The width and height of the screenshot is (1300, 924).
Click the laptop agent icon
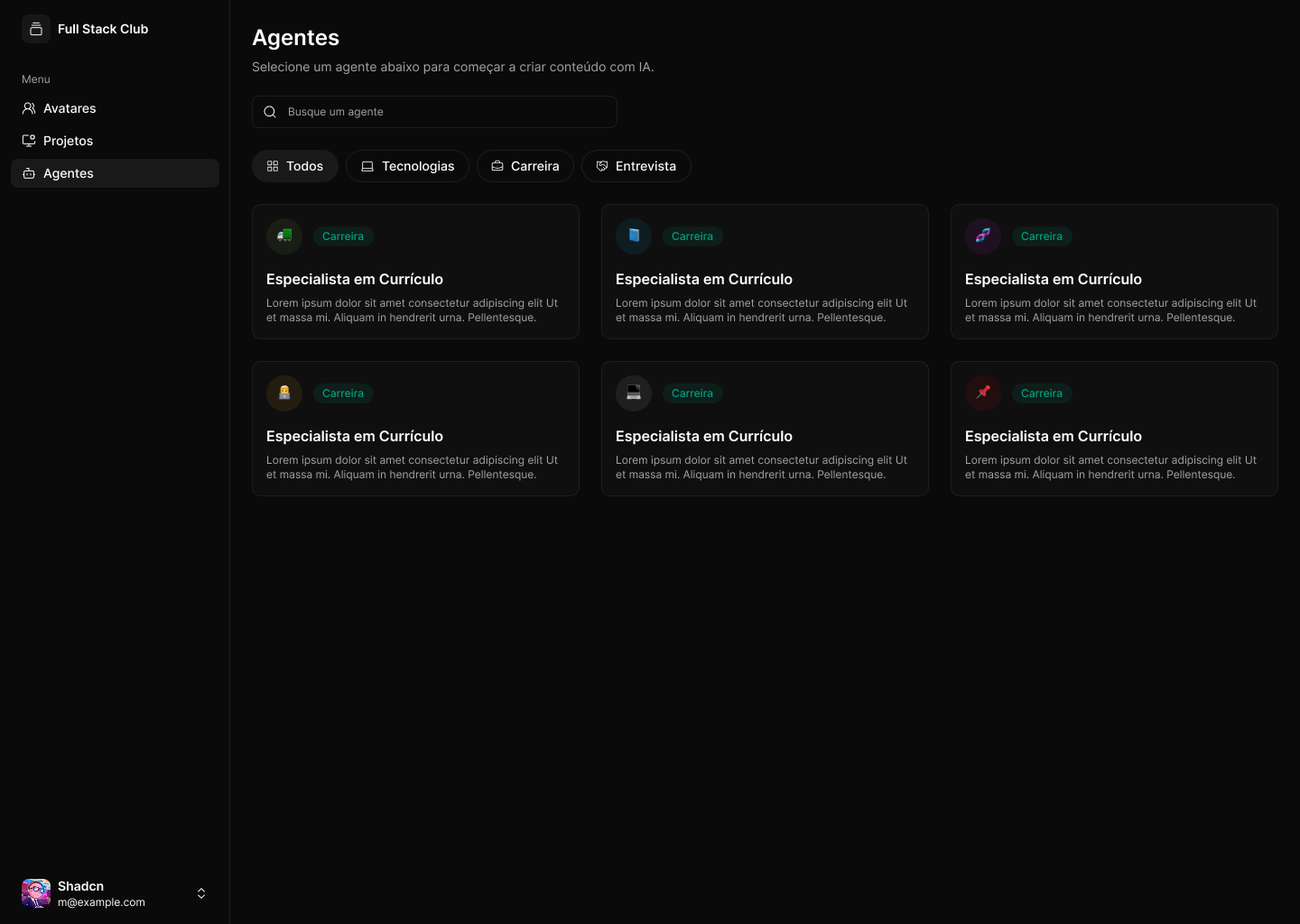click(x=634, y=393)
